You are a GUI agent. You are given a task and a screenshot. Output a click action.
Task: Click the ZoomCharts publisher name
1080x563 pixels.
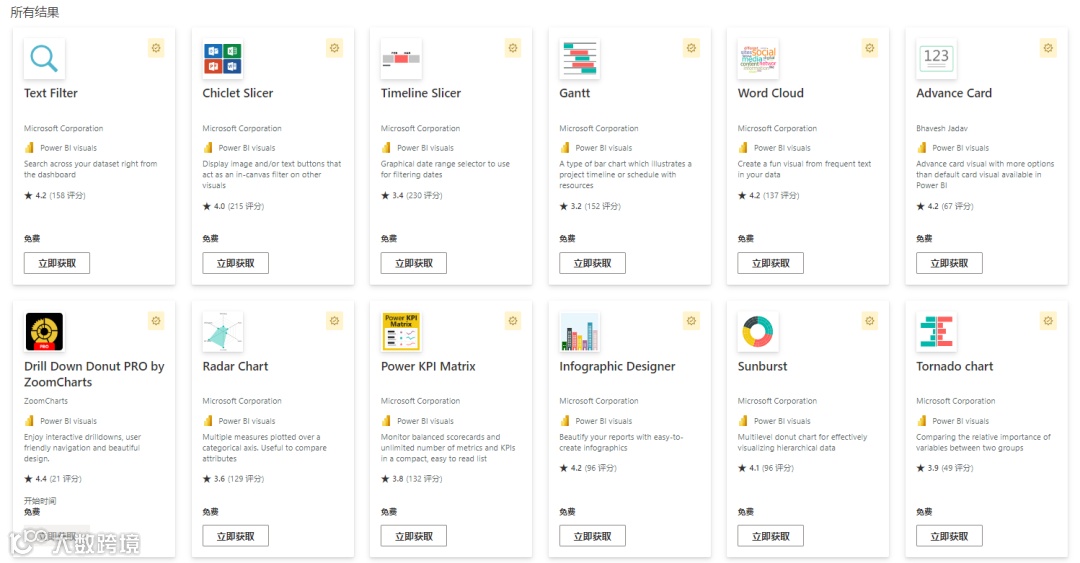pyautogui.click(x=46, y=401)
